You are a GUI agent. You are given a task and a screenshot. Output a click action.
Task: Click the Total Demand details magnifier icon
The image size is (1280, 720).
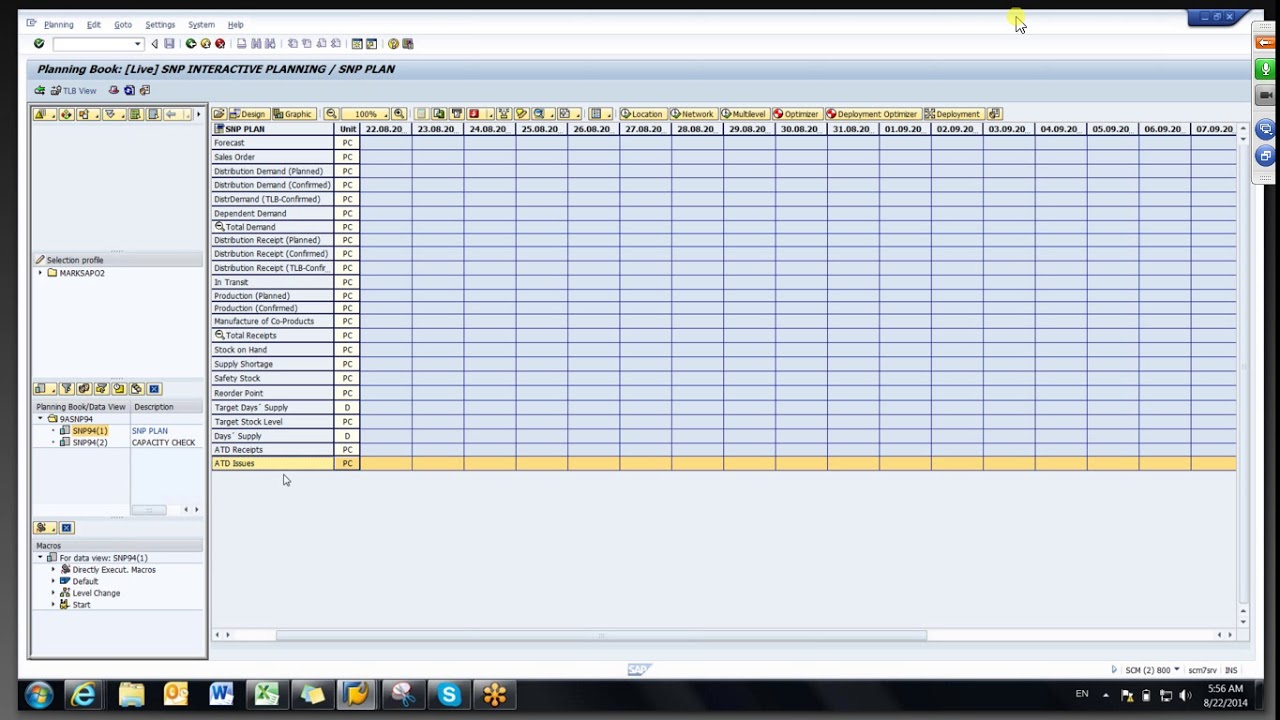click(x=219, y=227)
